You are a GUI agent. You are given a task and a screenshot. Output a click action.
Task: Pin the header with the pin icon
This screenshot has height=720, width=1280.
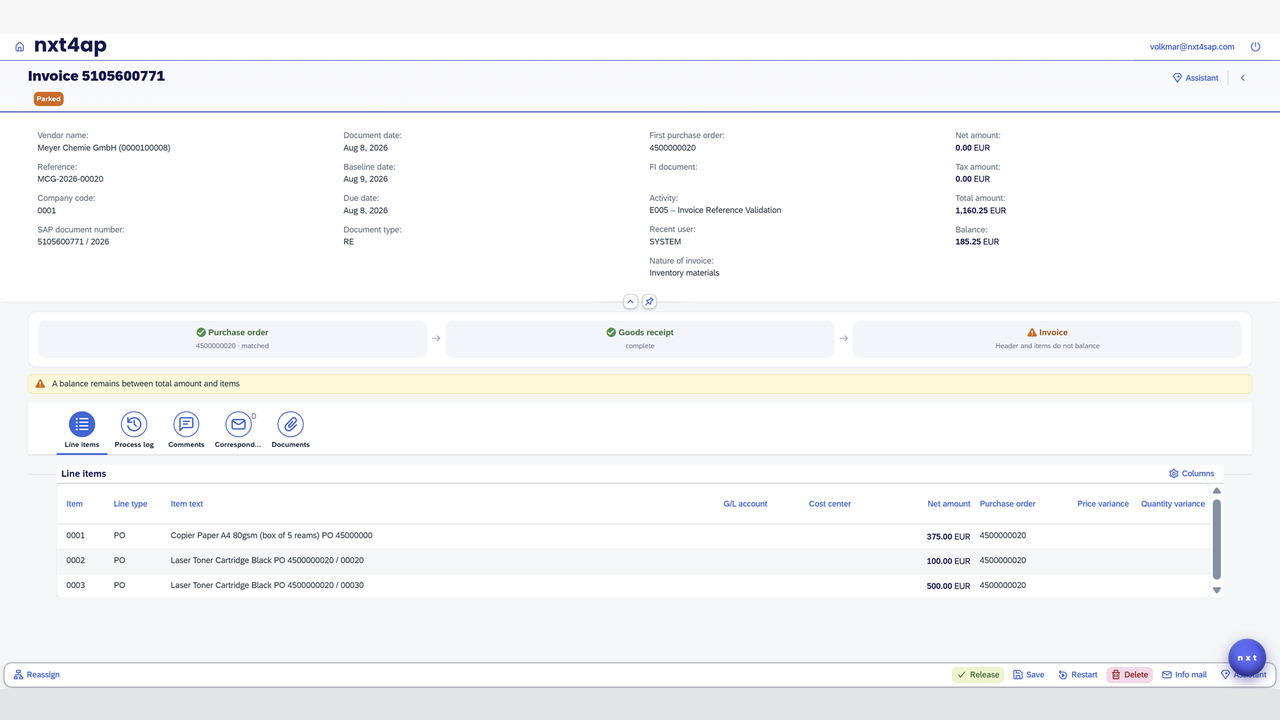point(649,301)
